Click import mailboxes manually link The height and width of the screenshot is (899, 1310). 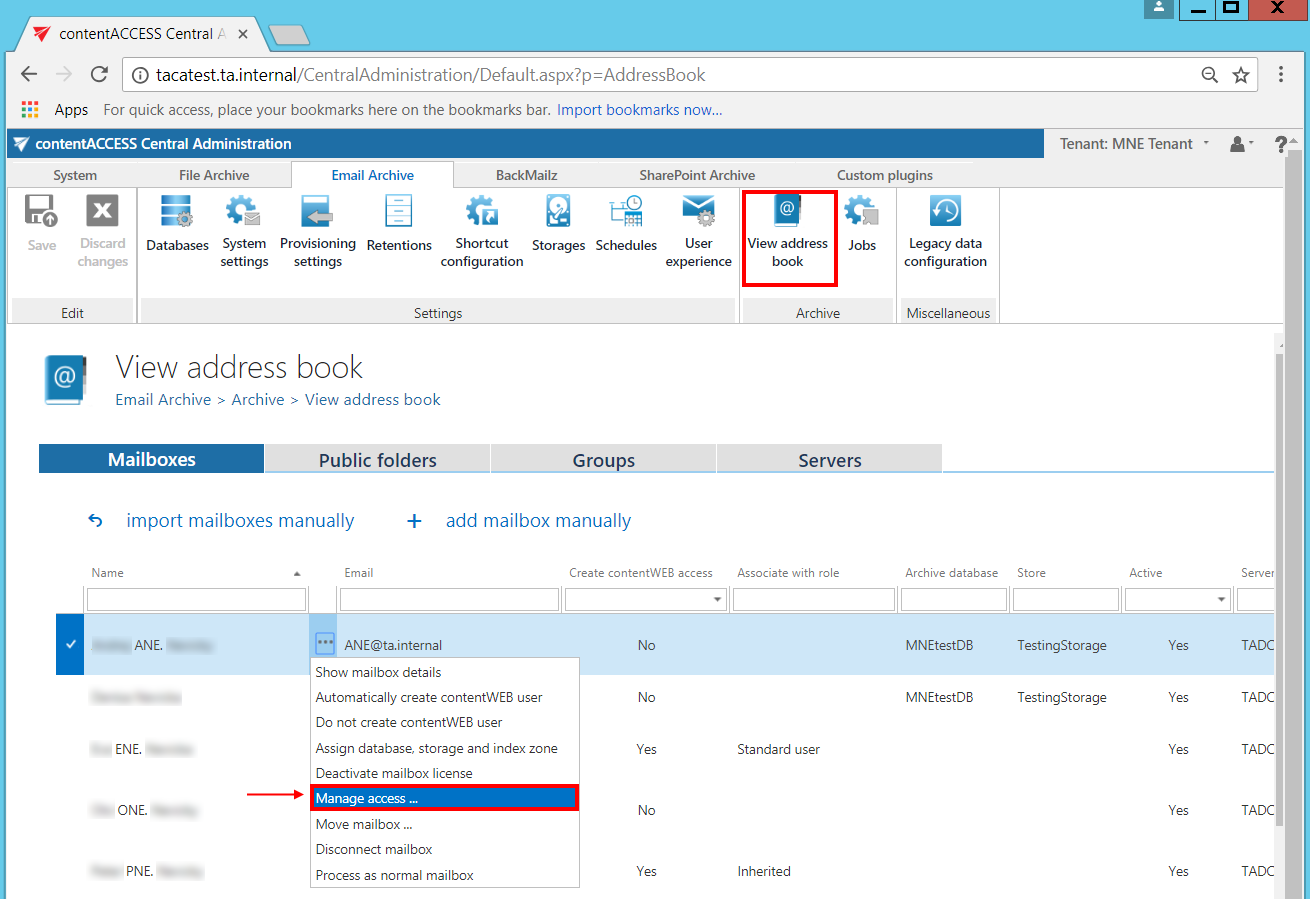tap(240, 521)
